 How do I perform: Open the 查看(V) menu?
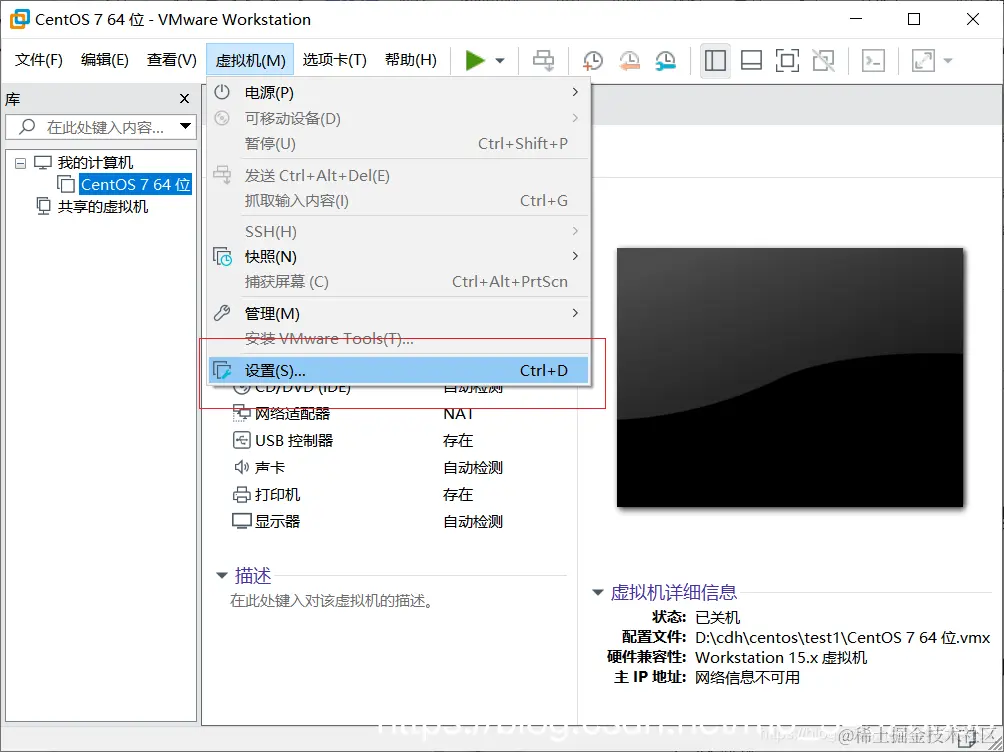(172, 60)
